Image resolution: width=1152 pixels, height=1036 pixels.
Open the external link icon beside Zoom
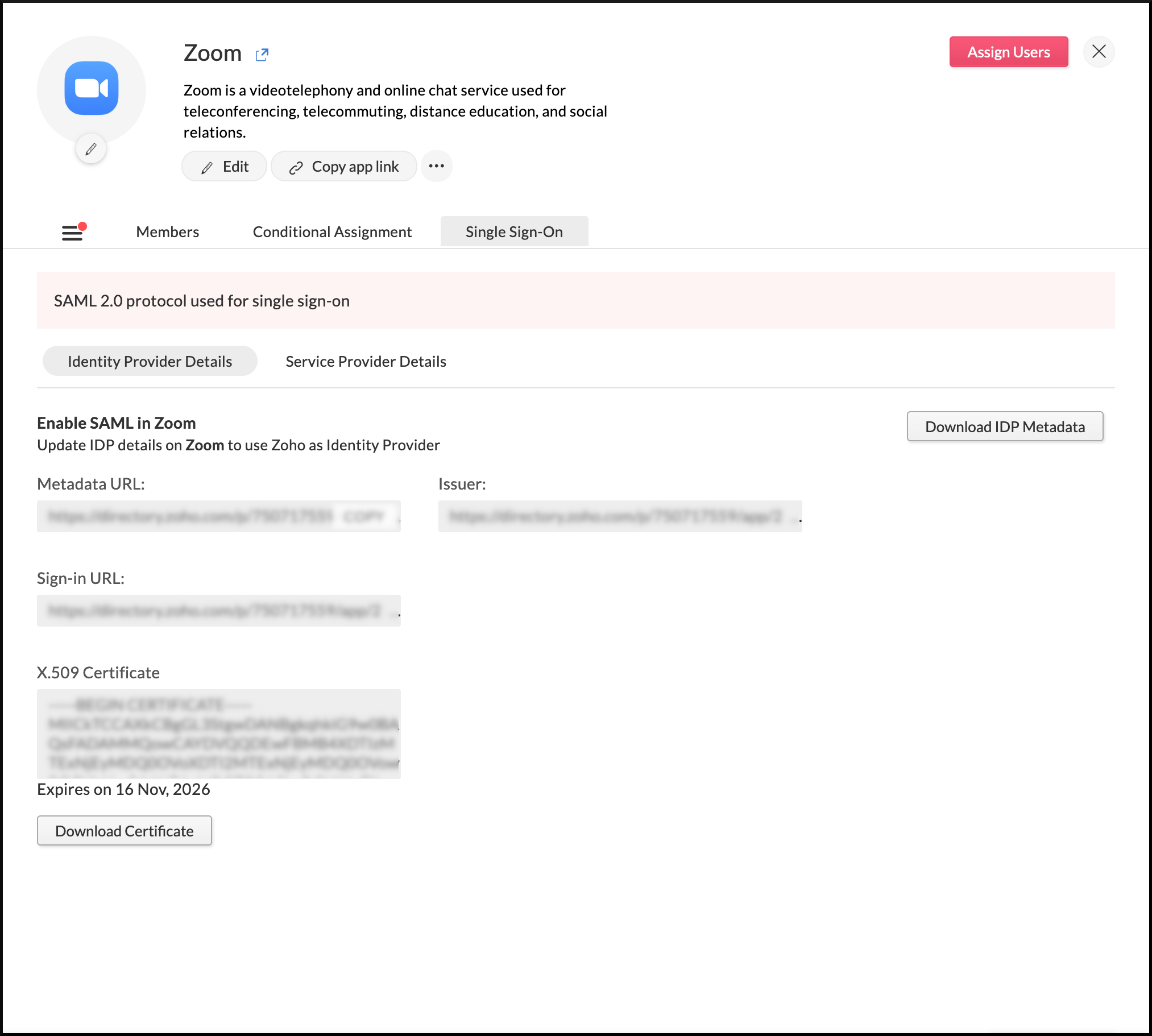point(262,55)
